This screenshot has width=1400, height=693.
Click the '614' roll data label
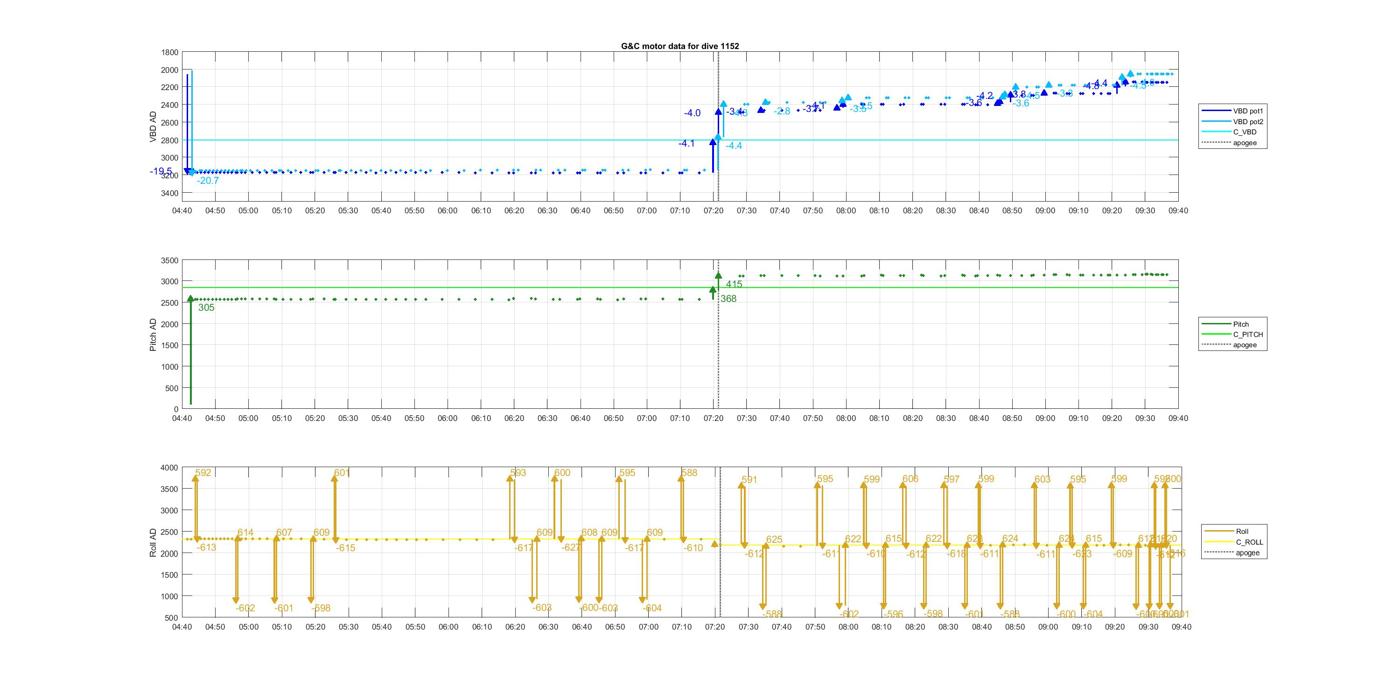[x=246, y=533]
